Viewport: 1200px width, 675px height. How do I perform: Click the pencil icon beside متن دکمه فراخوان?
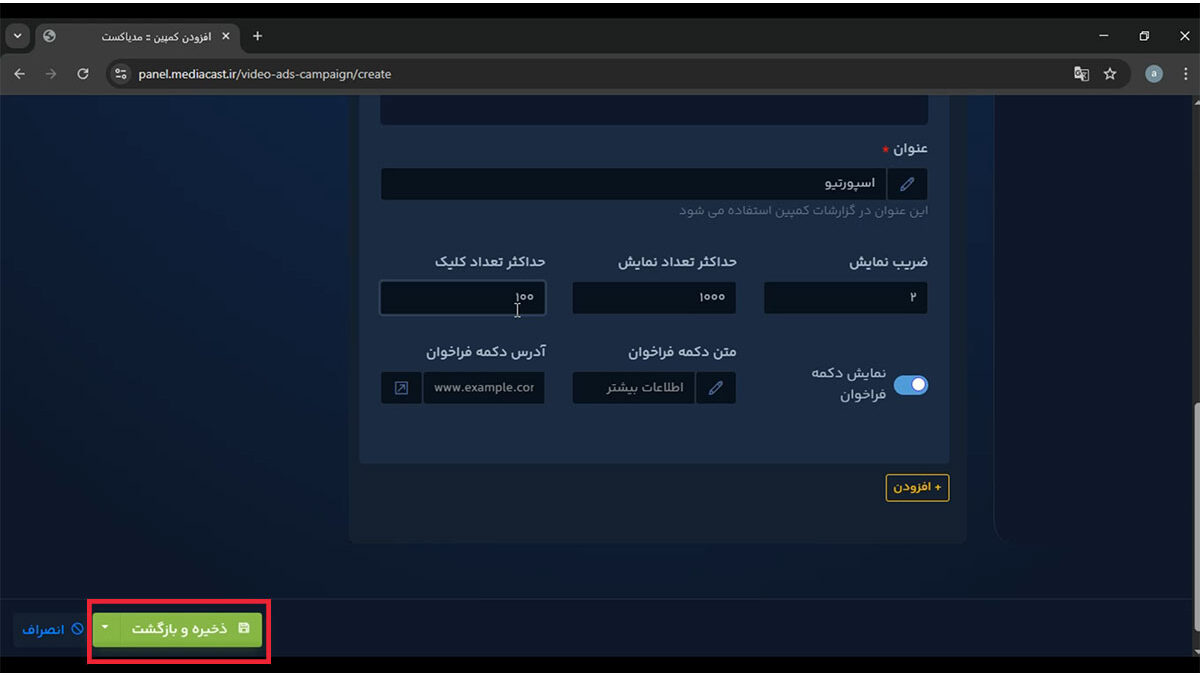click(715, 388)
